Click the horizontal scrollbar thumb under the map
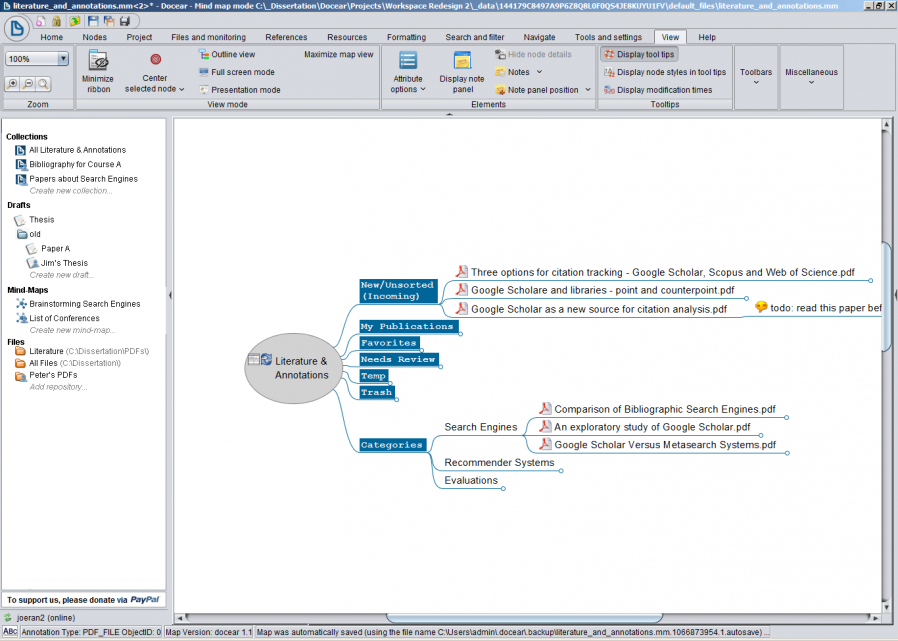This screenshot has height=641, width=898. [x=525, y=618]
